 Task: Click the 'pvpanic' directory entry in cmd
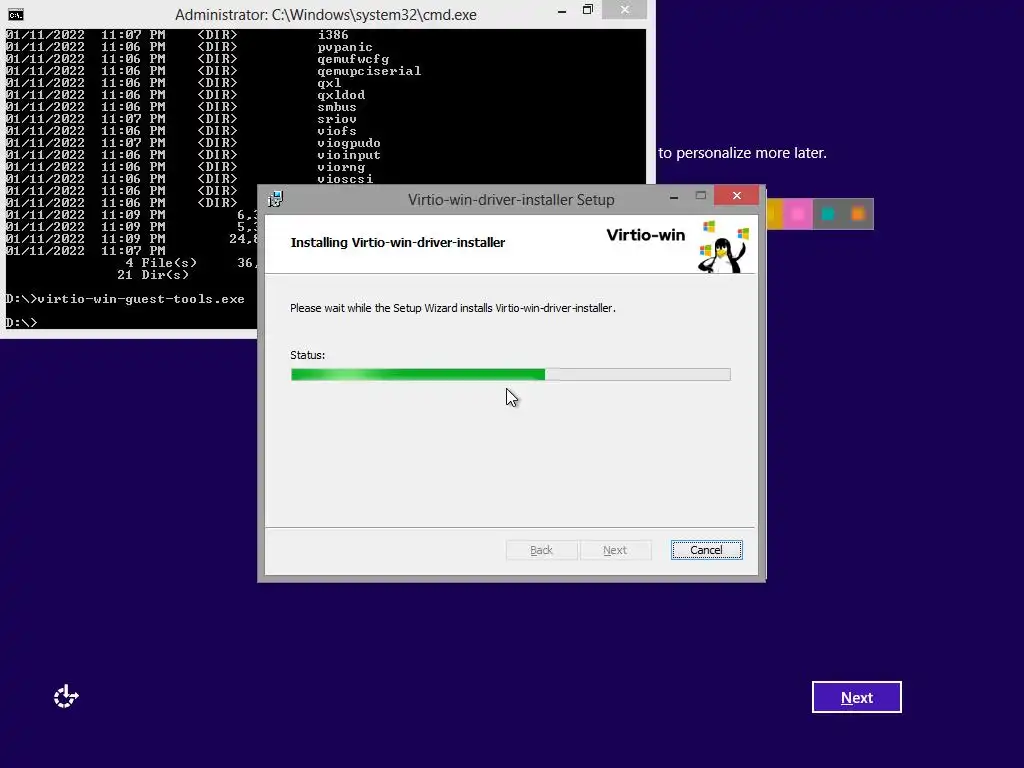(345, 47)
